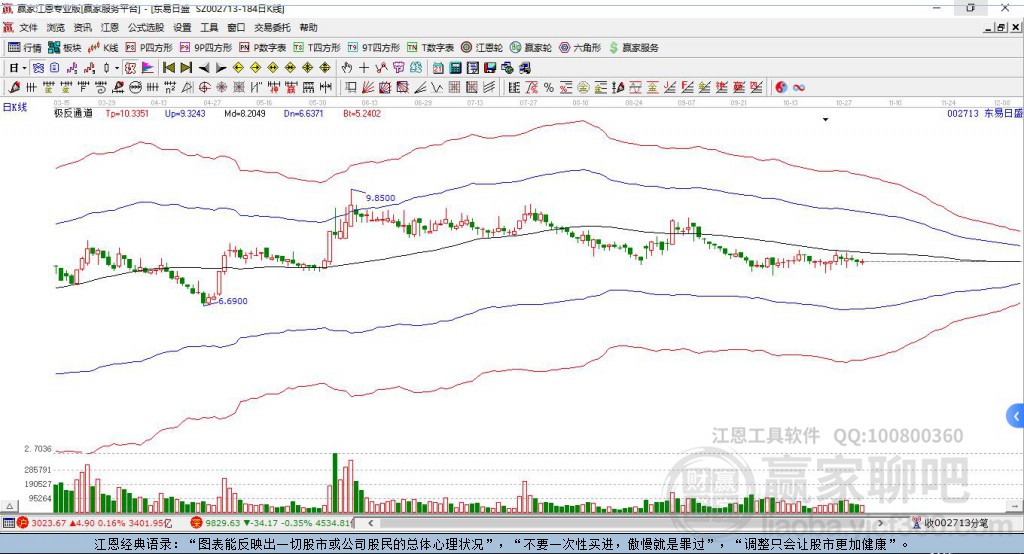Screen dimensions: 1024x554
Task: Click the 9.8500 high price marker
Action: tap(380, 198)
